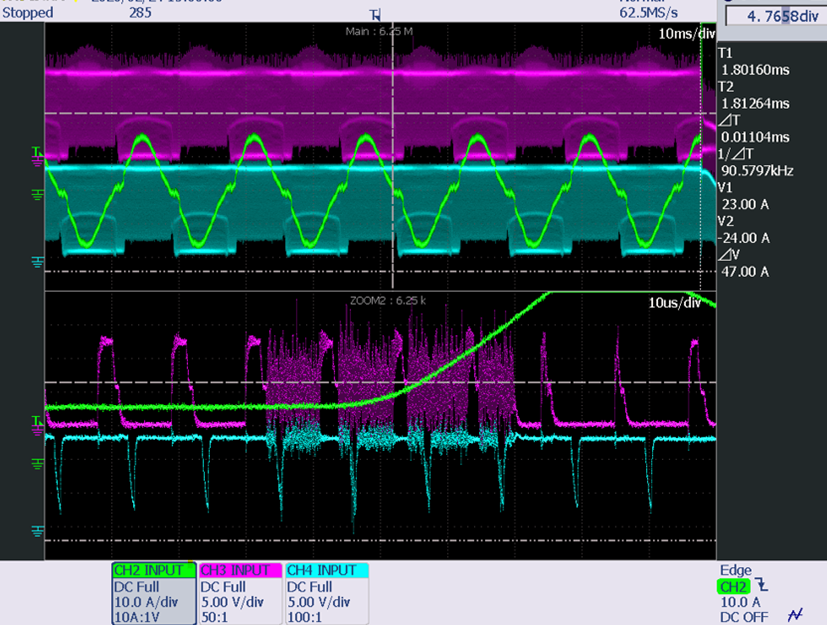Image resolution: width=827 pixels, height=625 pixels.
Task: Click the green trigger level T marker in main window
Action: point(36,152)
